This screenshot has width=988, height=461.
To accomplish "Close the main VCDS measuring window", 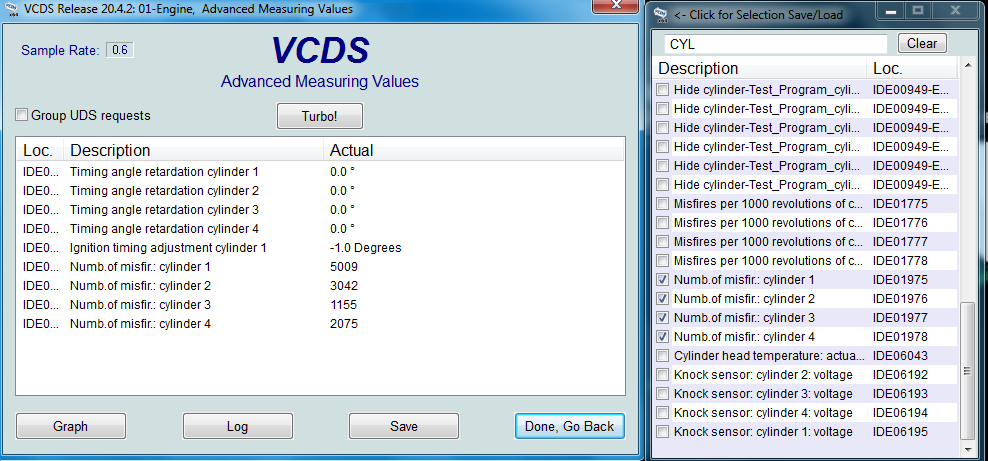I will click(616, 6).
